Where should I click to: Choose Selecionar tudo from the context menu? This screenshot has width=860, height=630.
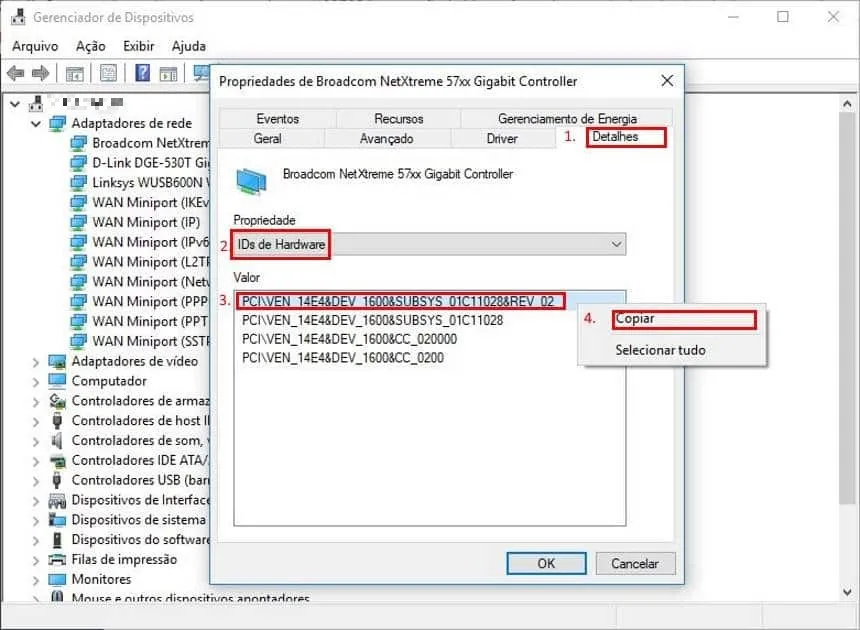coord(672,350)
